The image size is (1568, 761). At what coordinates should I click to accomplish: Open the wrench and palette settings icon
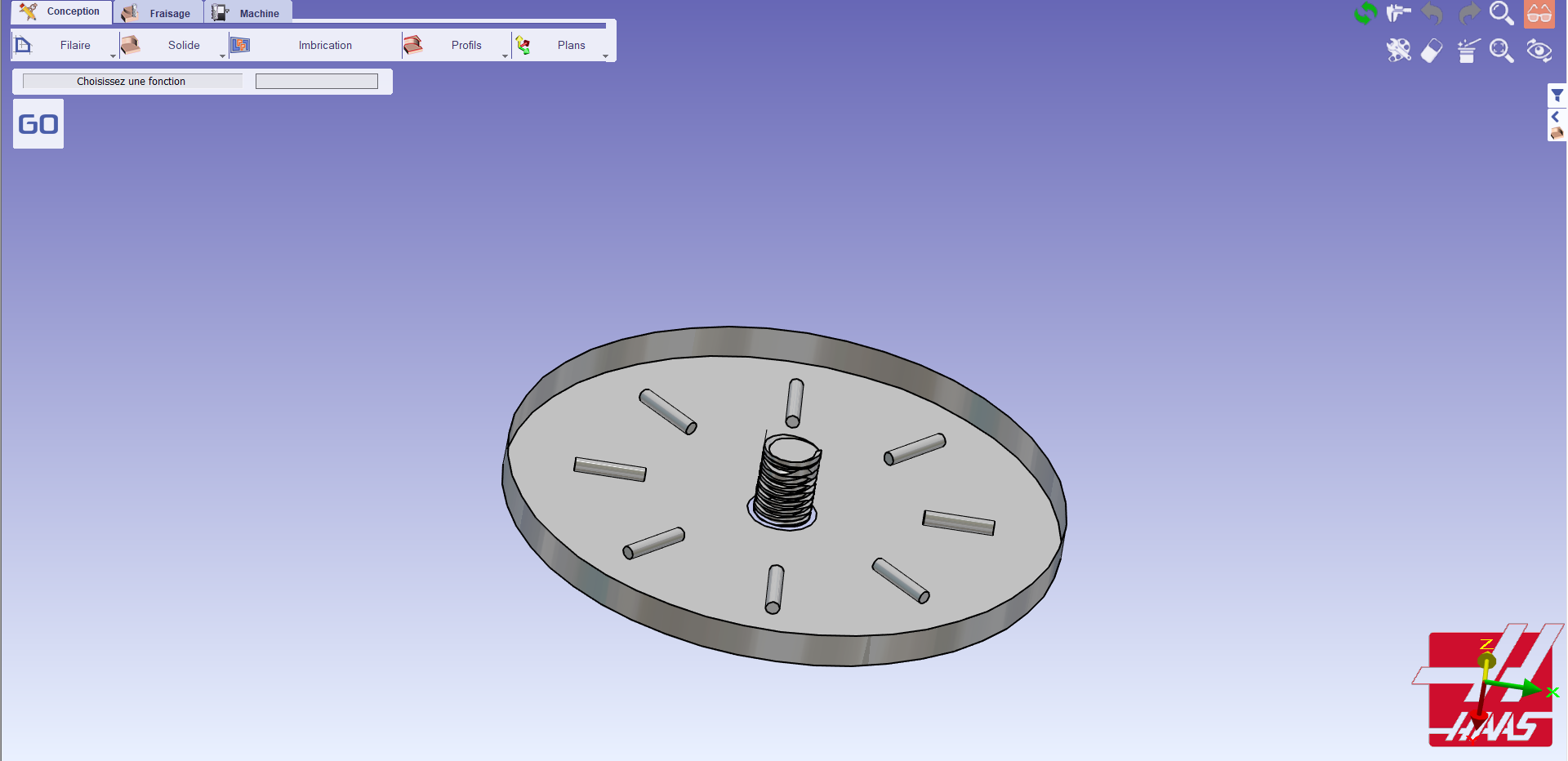[x=1399, y=51]
